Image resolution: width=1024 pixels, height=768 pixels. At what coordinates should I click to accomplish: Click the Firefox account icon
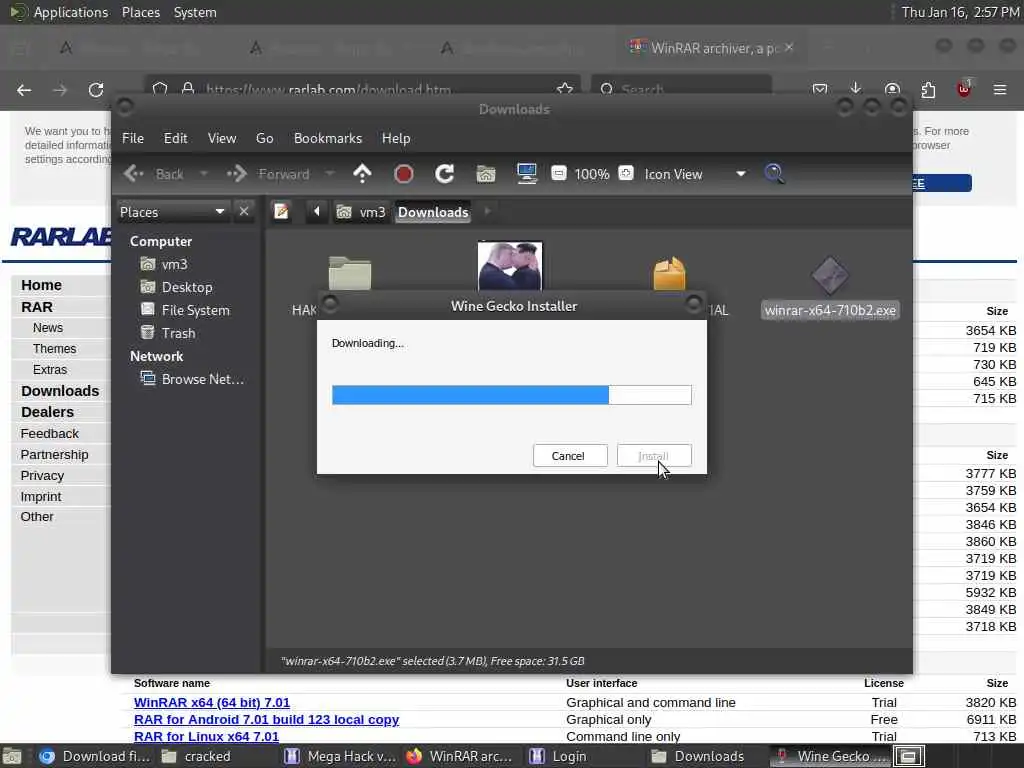(892, 89)
